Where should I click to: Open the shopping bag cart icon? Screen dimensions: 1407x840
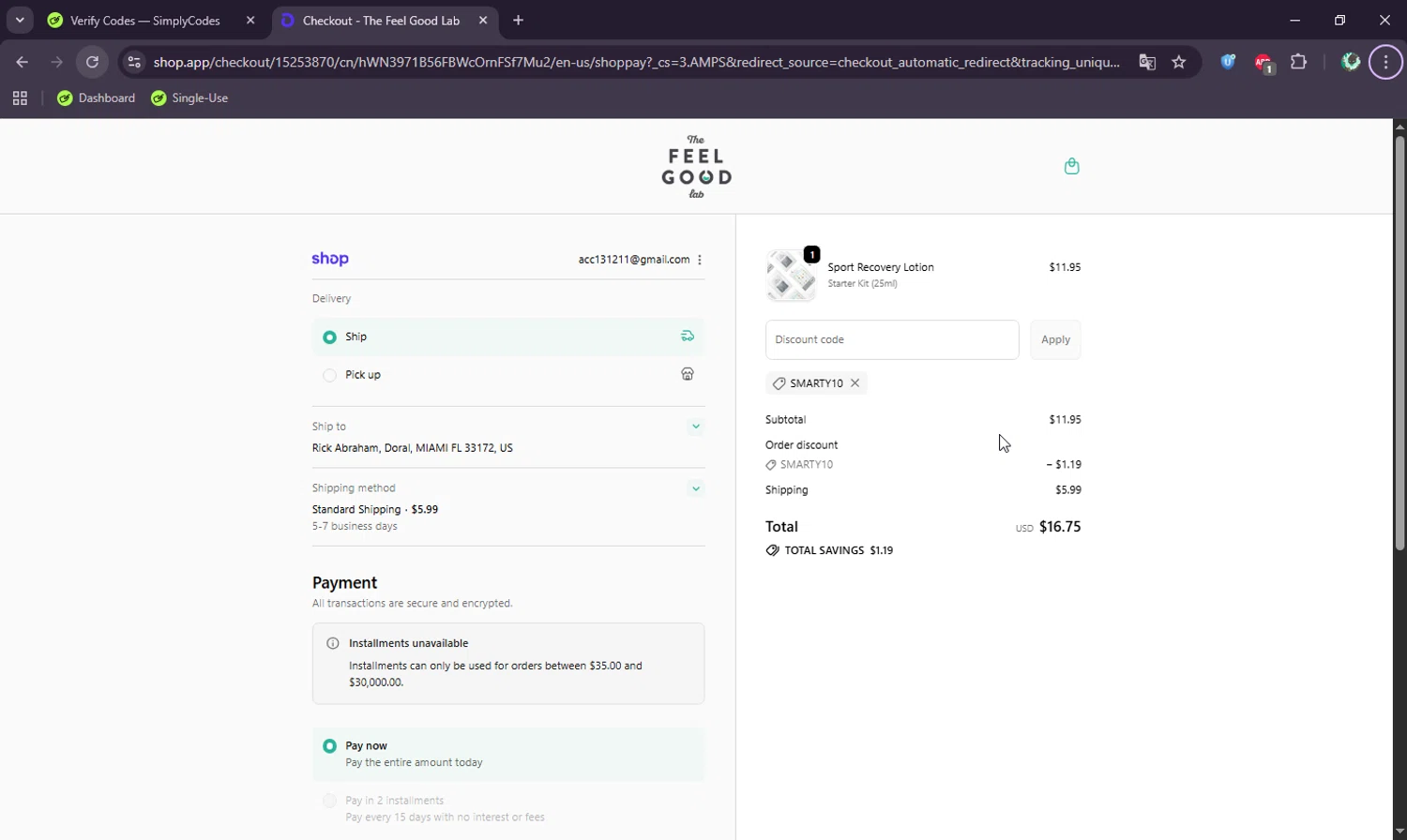(x=1072, y=166)
